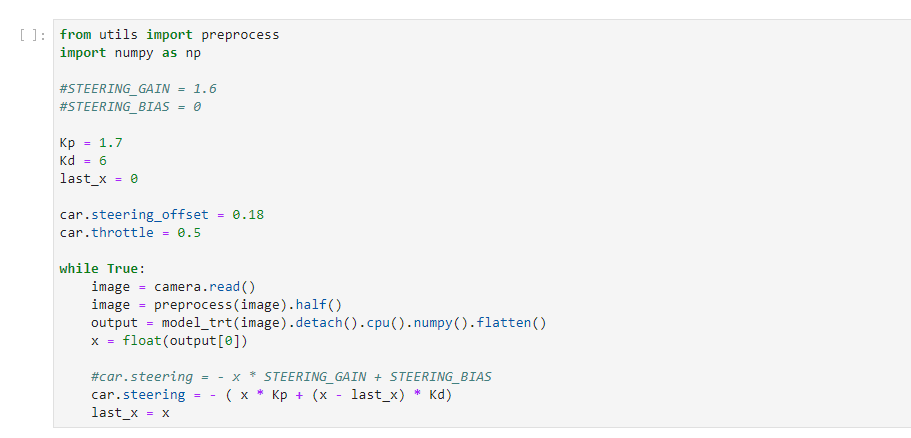
Task: Click the car.steering PD controller expression
Action: pos(271,395)
